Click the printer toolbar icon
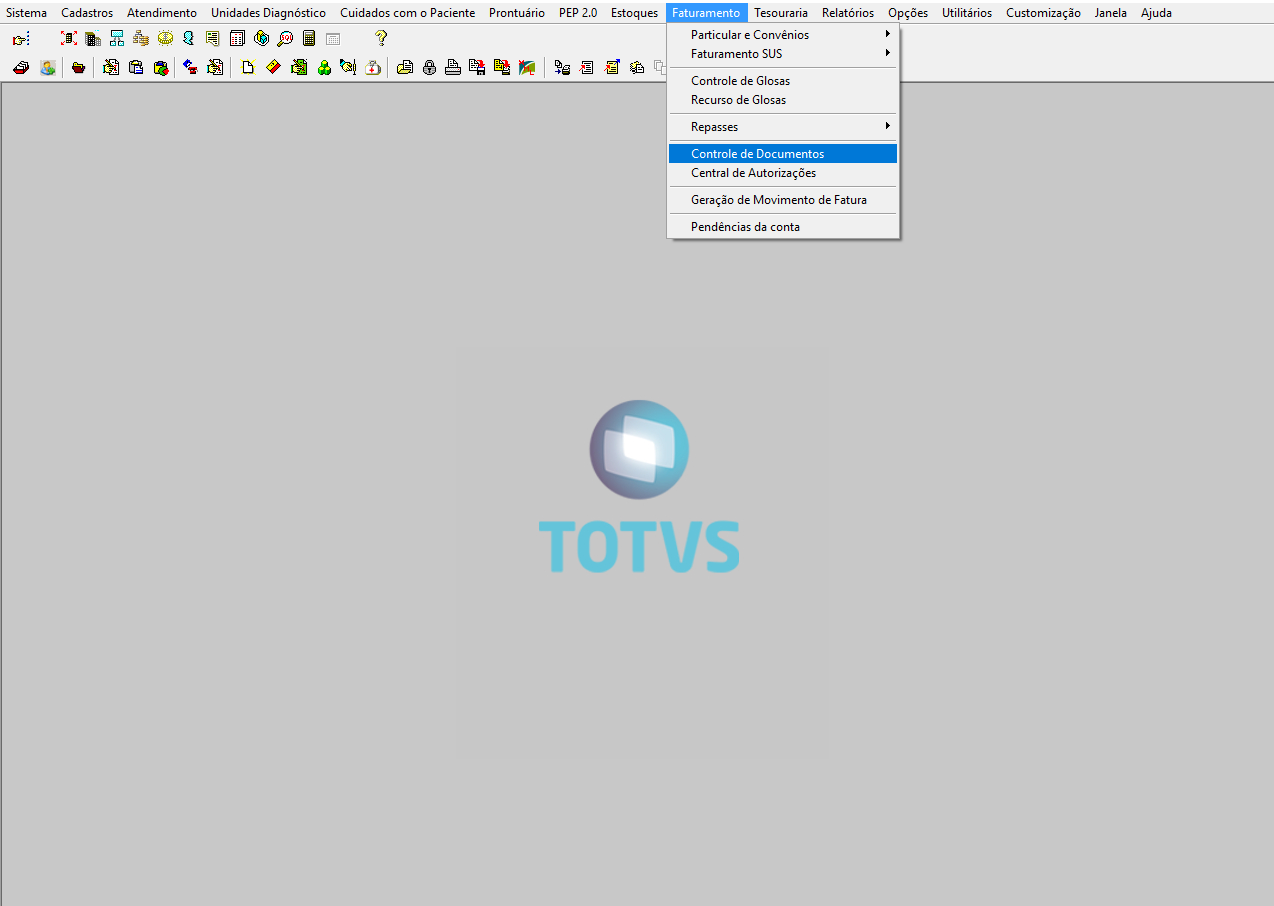Viewport: 1274px width, 906px height. pyautogui.click(x=454, y=68)
